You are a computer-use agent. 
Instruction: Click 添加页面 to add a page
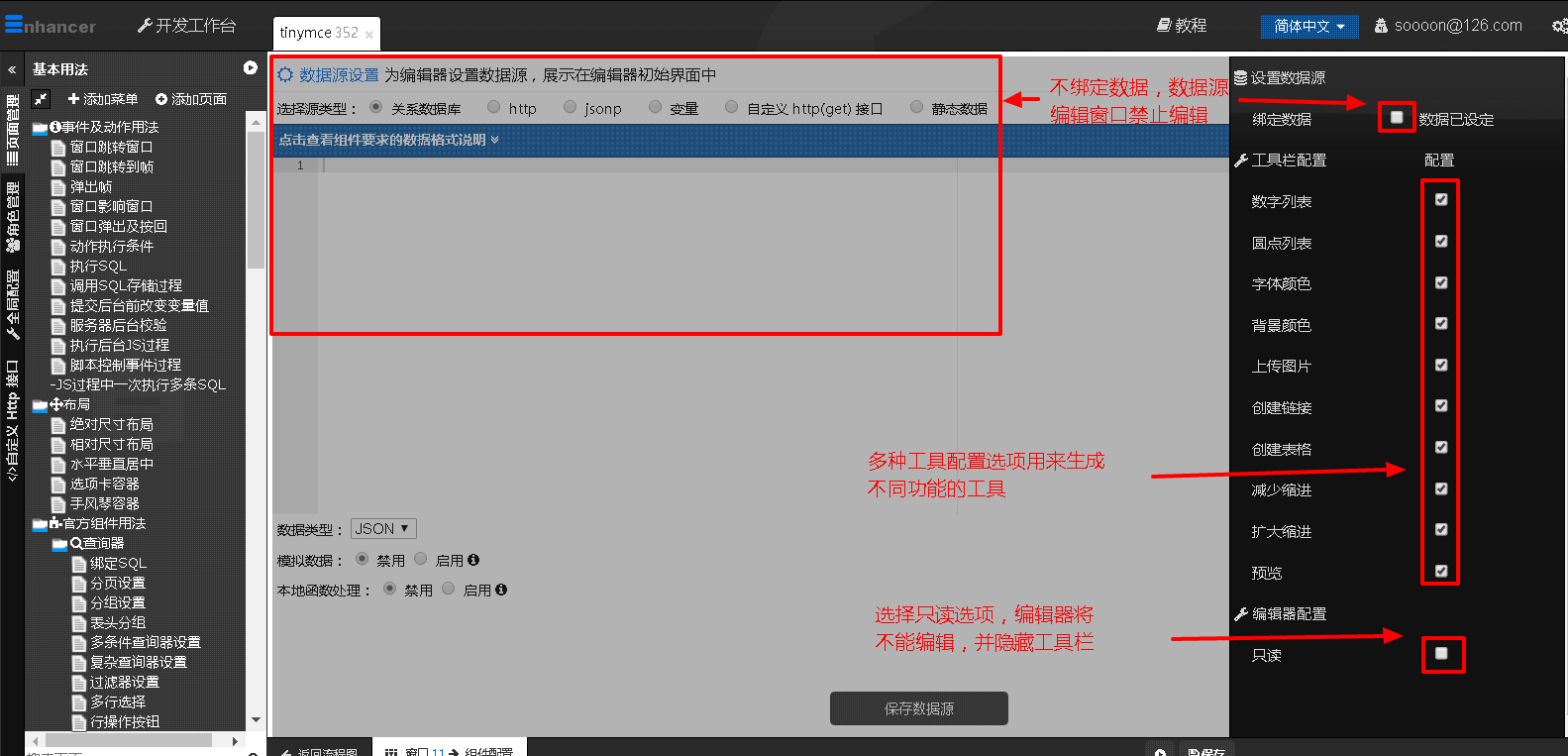(x=191, y=99)
